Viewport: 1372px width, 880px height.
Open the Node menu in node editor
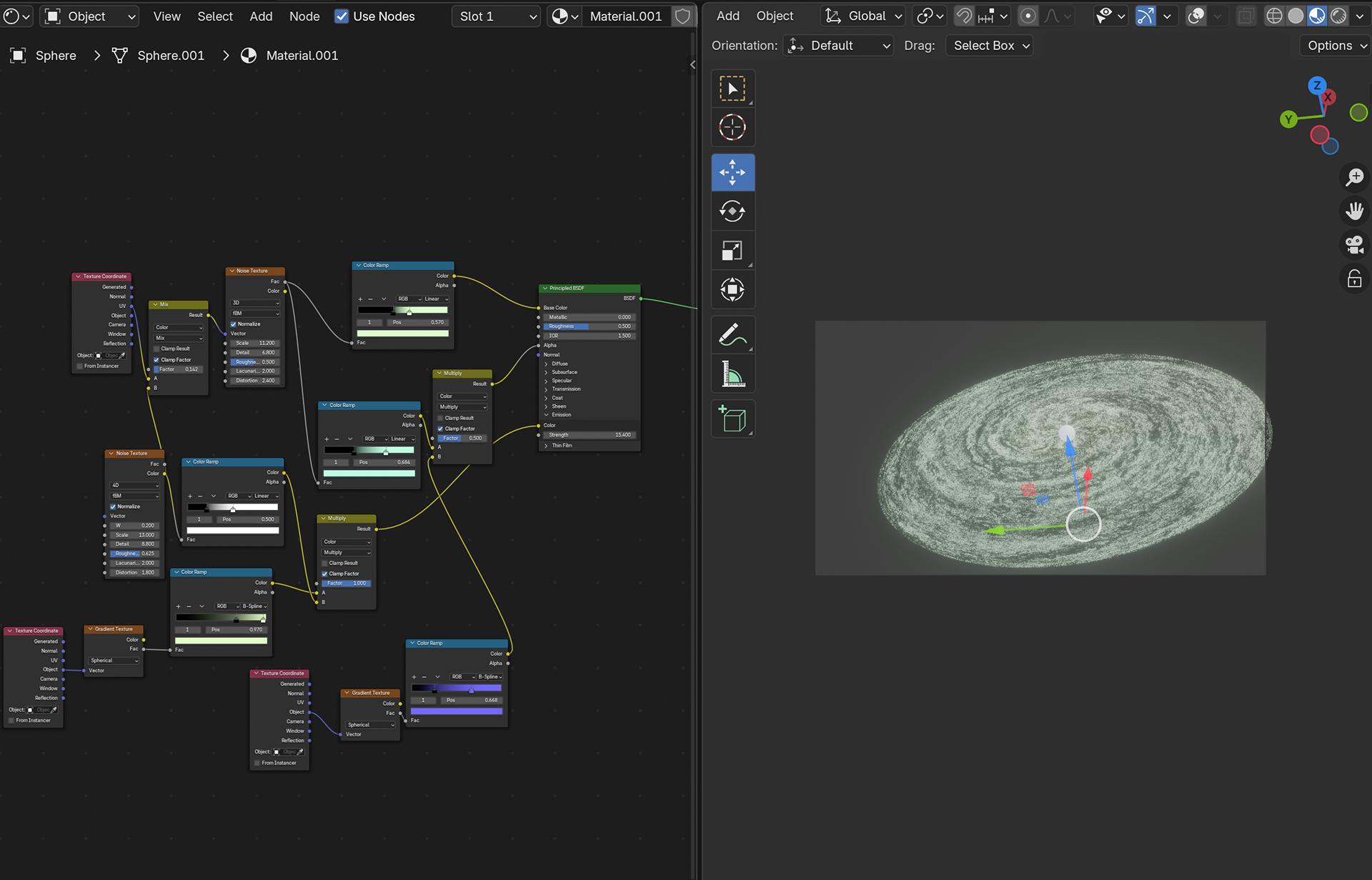coord(304,16)
